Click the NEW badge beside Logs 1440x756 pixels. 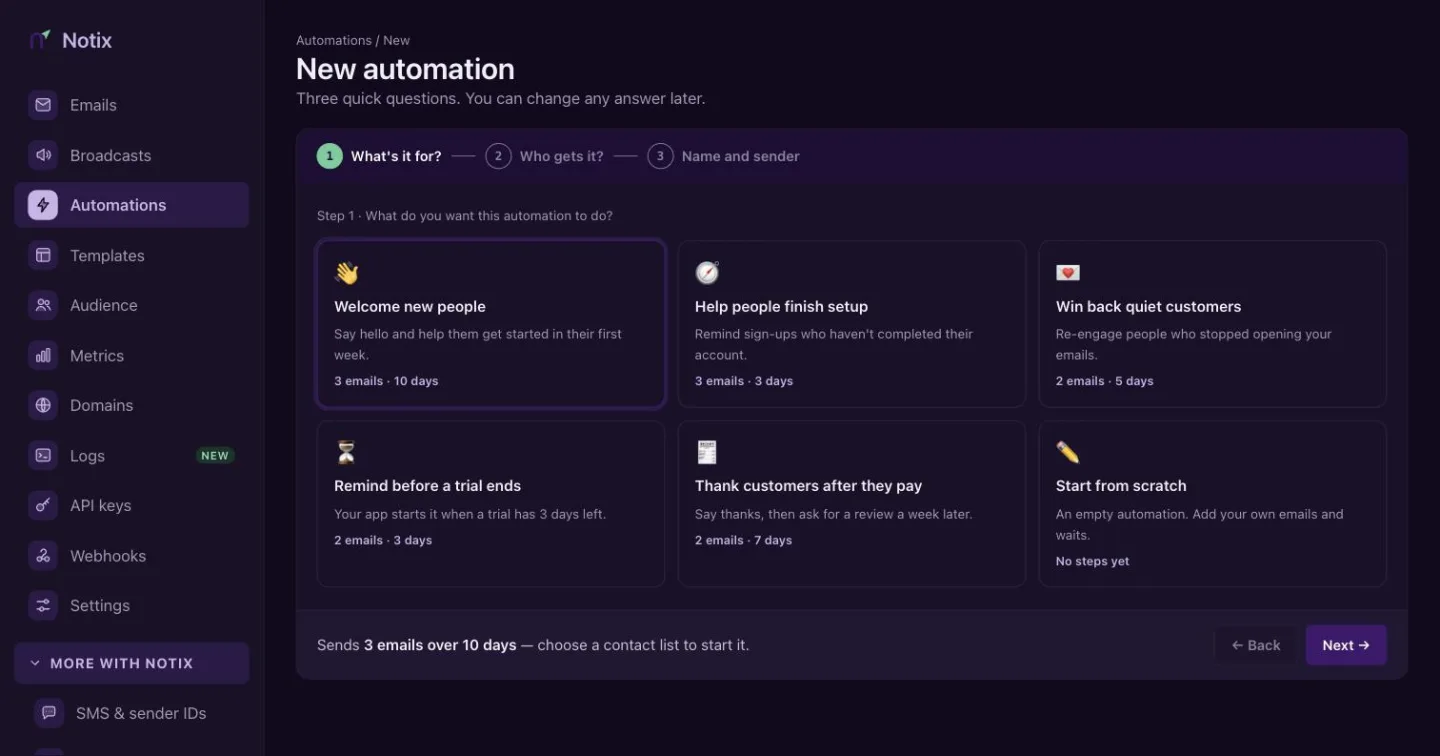(x=215, y=455)
